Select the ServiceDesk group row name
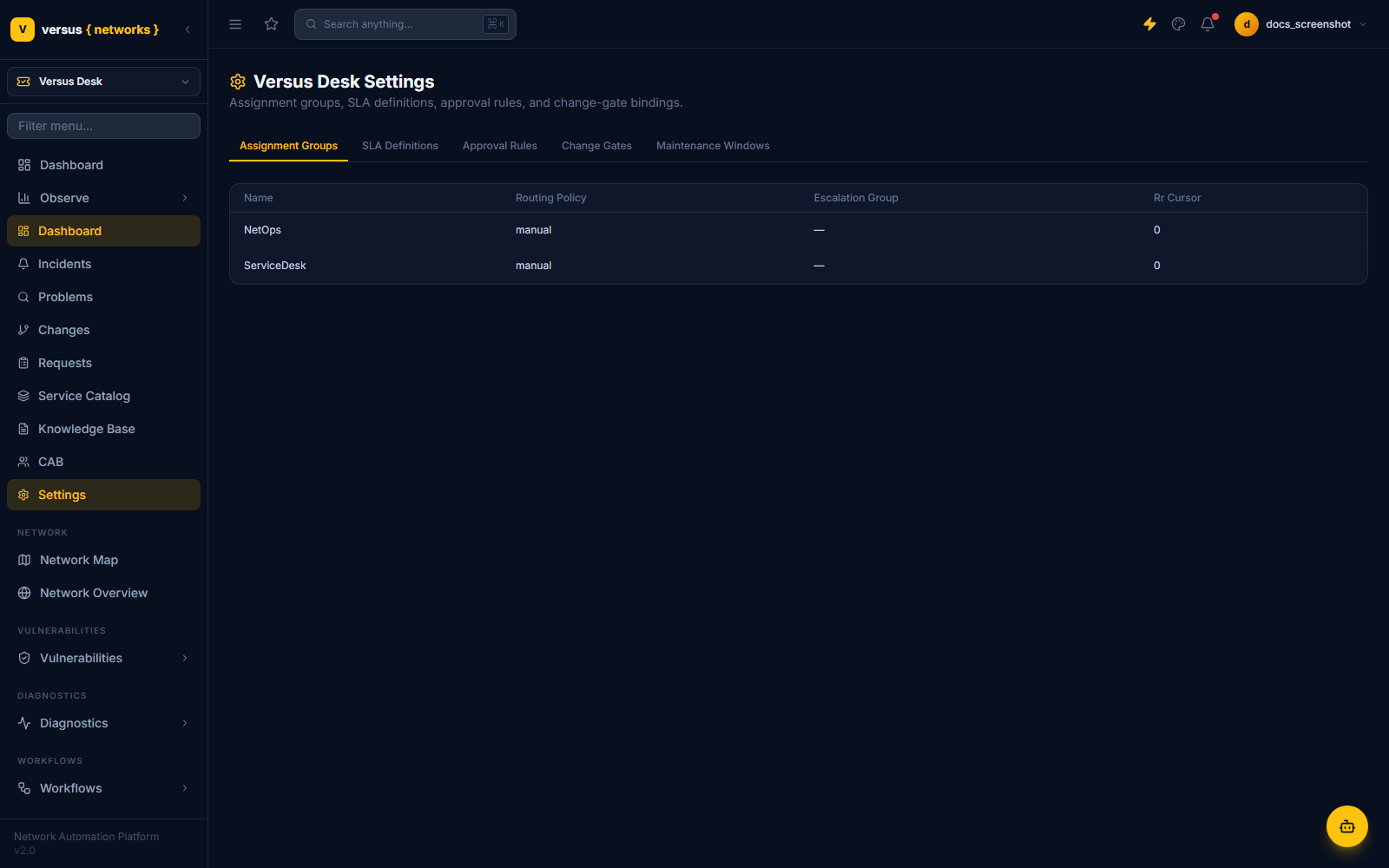 (275, 266)
